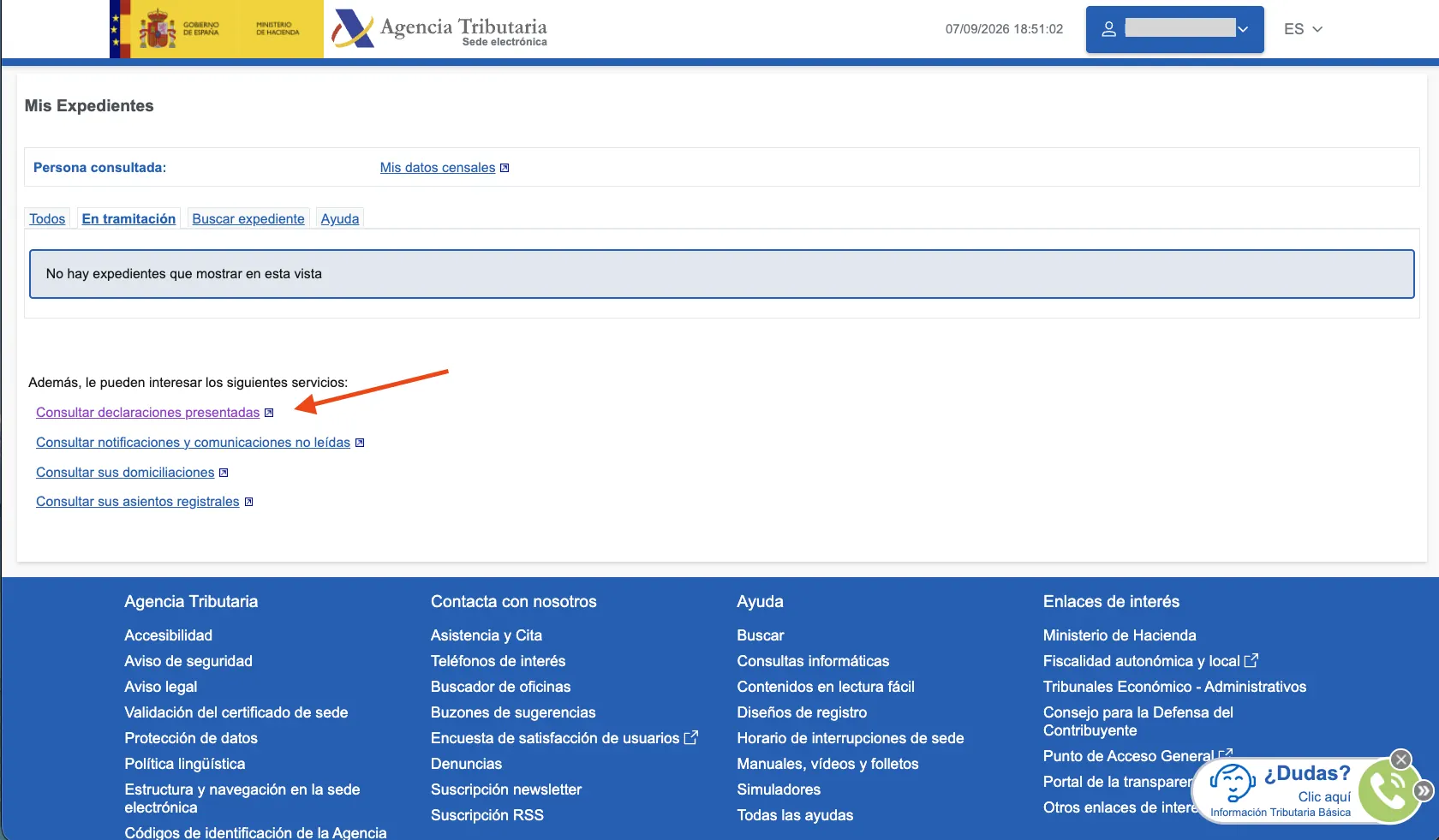Click external-link icon next to Mis datos censales
This screenshot has width=1439, height=840.
505,168
